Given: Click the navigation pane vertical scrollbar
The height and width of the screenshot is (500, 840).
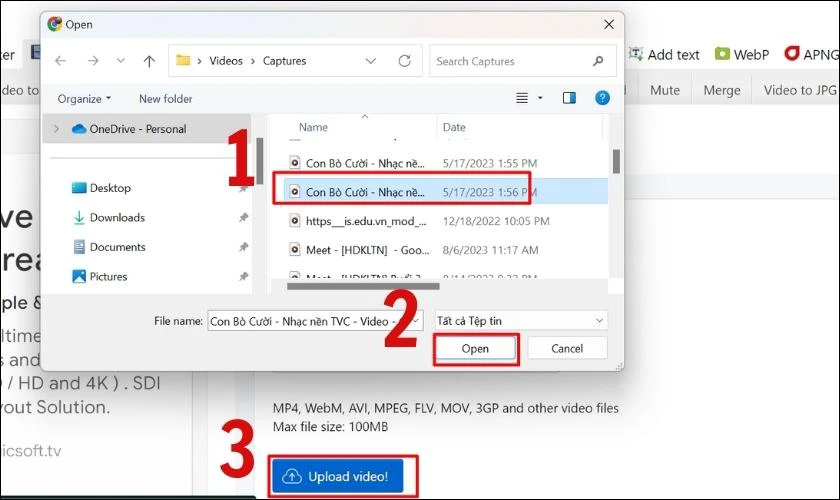Looking at the screenshot, I should 260,161.
